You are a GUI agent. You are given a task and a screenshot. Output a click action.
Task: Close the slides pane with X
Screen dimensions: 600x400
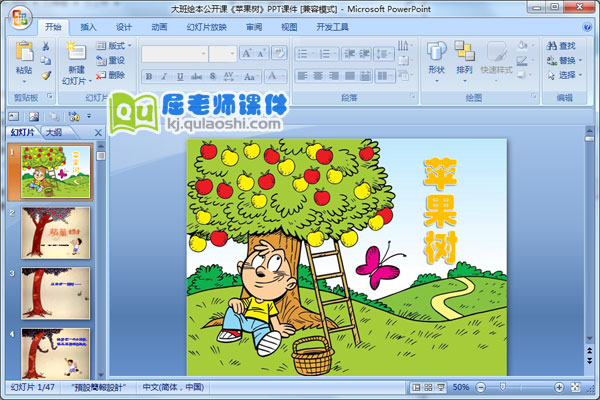click(x=98, y=132)
